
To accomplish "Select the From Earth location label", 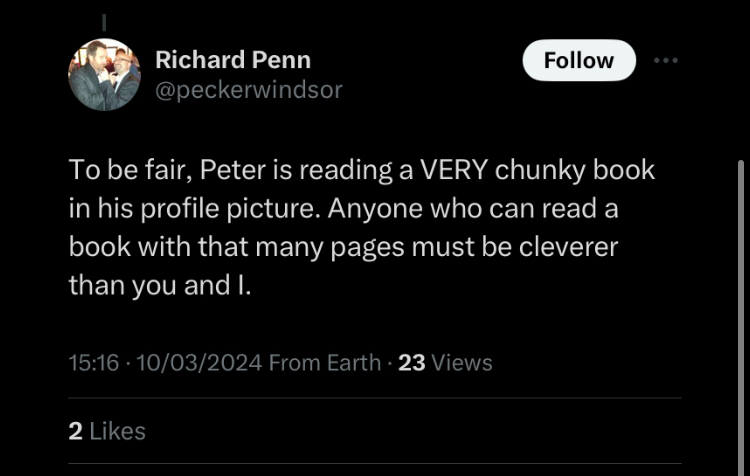I will click(x=324, y=363).
